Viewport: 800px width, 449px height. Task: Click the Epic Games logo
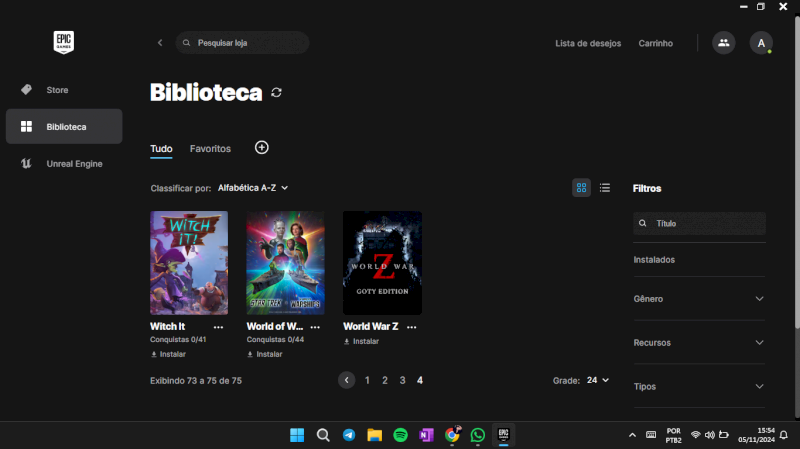(x=64, y=42)
